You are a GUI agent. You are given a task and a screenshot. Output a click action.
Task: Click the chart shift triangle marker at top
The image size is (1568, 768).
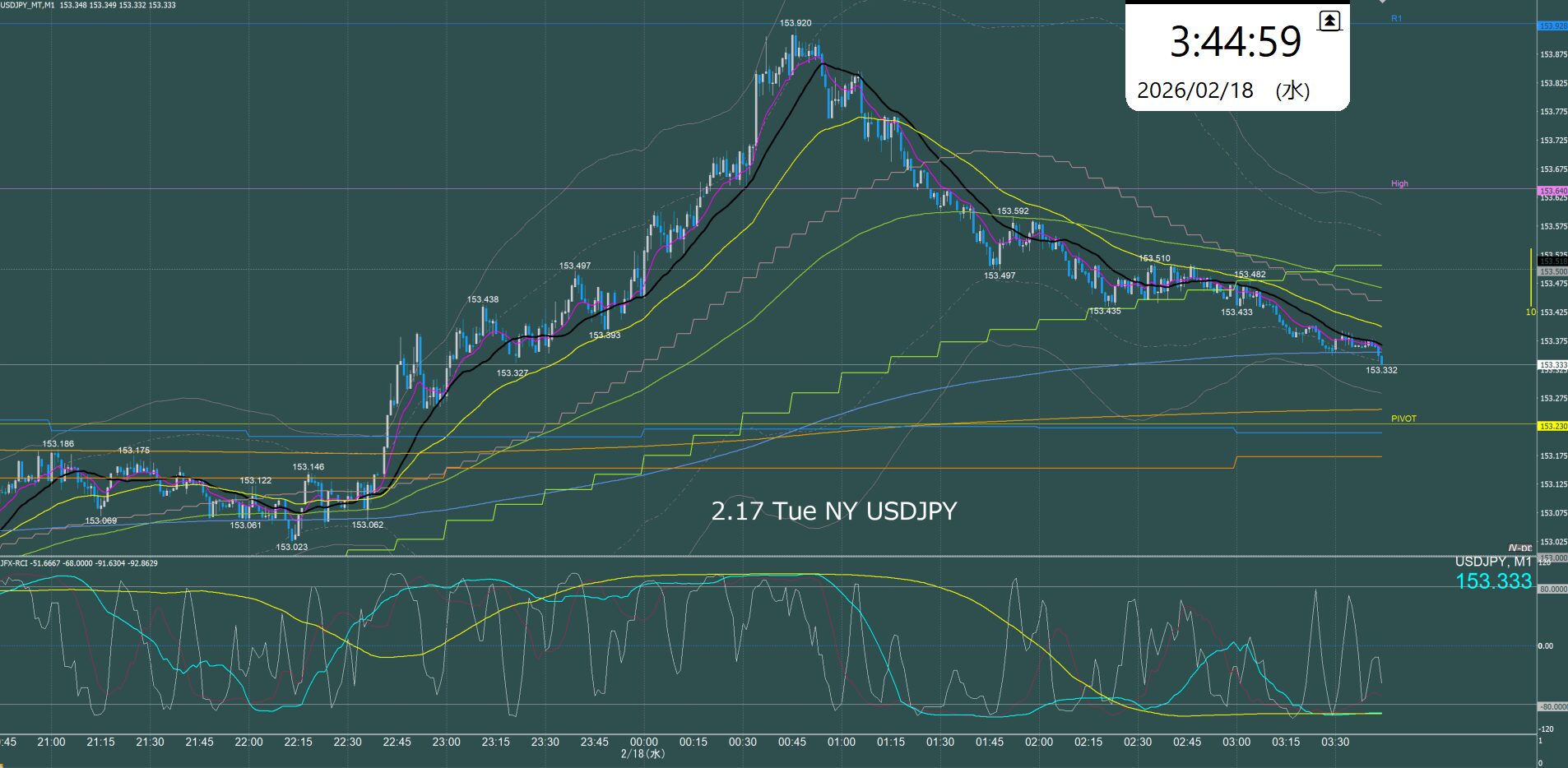tap(1382, 2)
